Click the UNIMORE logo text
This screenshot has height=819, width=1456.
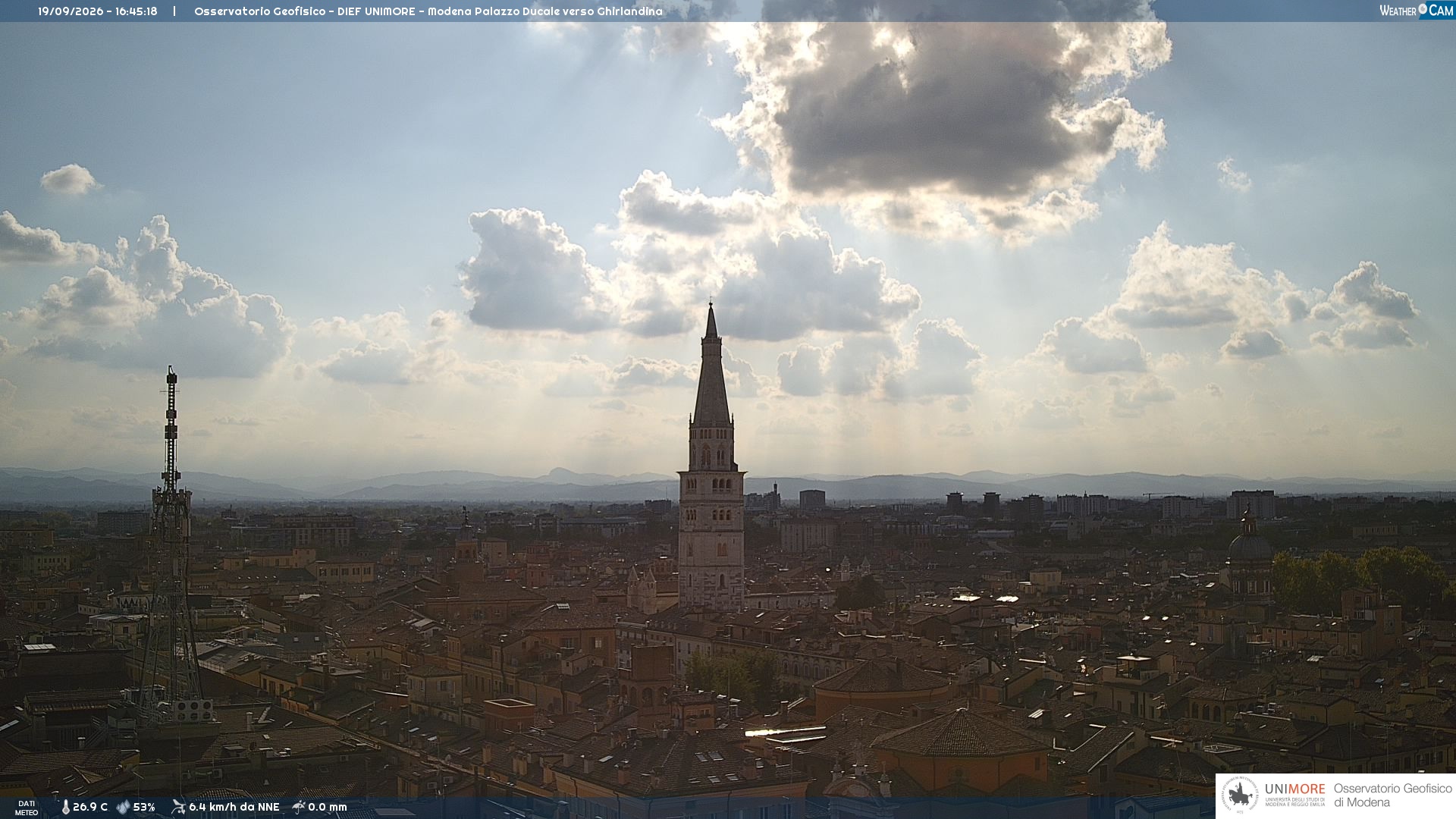click(x=1294, y=789)
